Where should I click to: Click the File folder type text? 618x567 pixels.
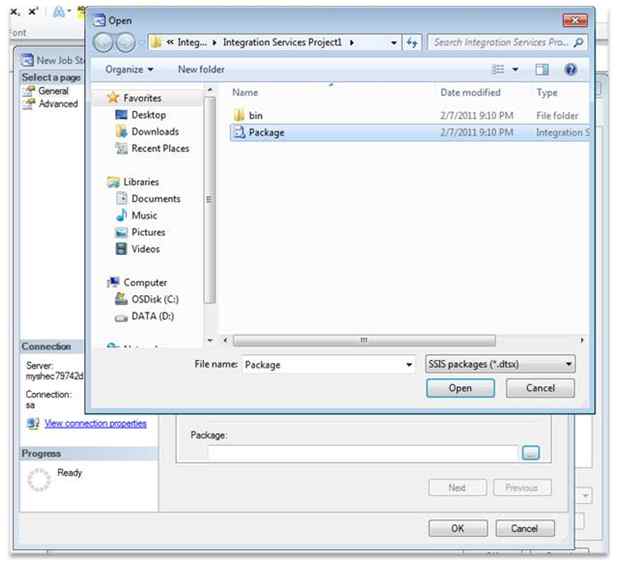click(557, 115)
